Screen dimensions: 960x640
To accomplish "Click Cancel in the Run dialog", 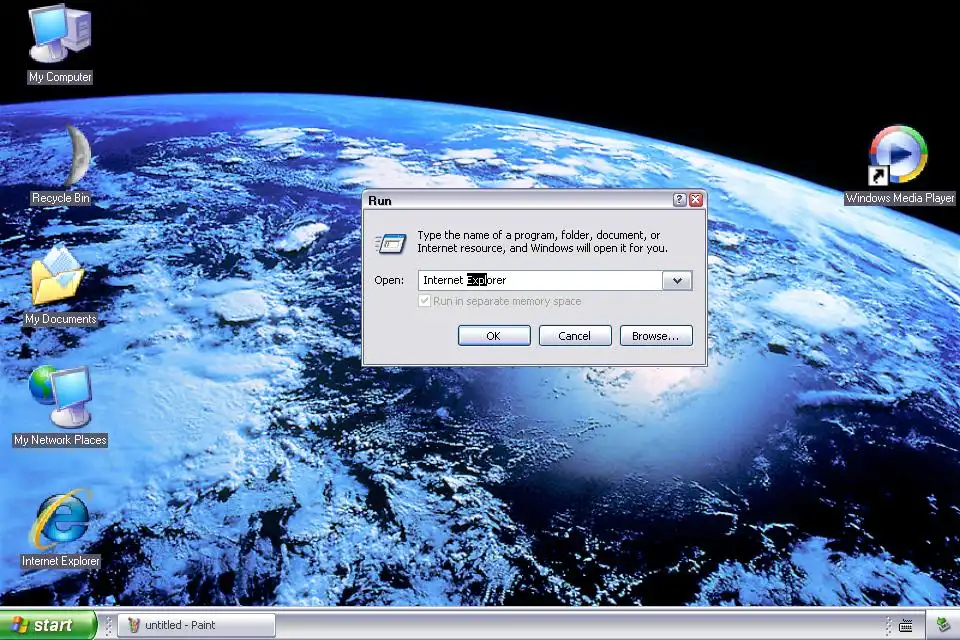I will (x=575, y=336).
